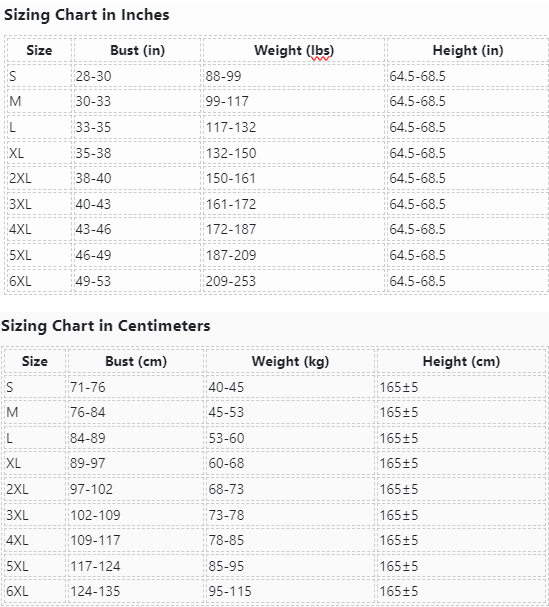Select the 99-117 weight cell
Image resolution: width=549 pixels, height=607 pixels.
pos(294,101)
